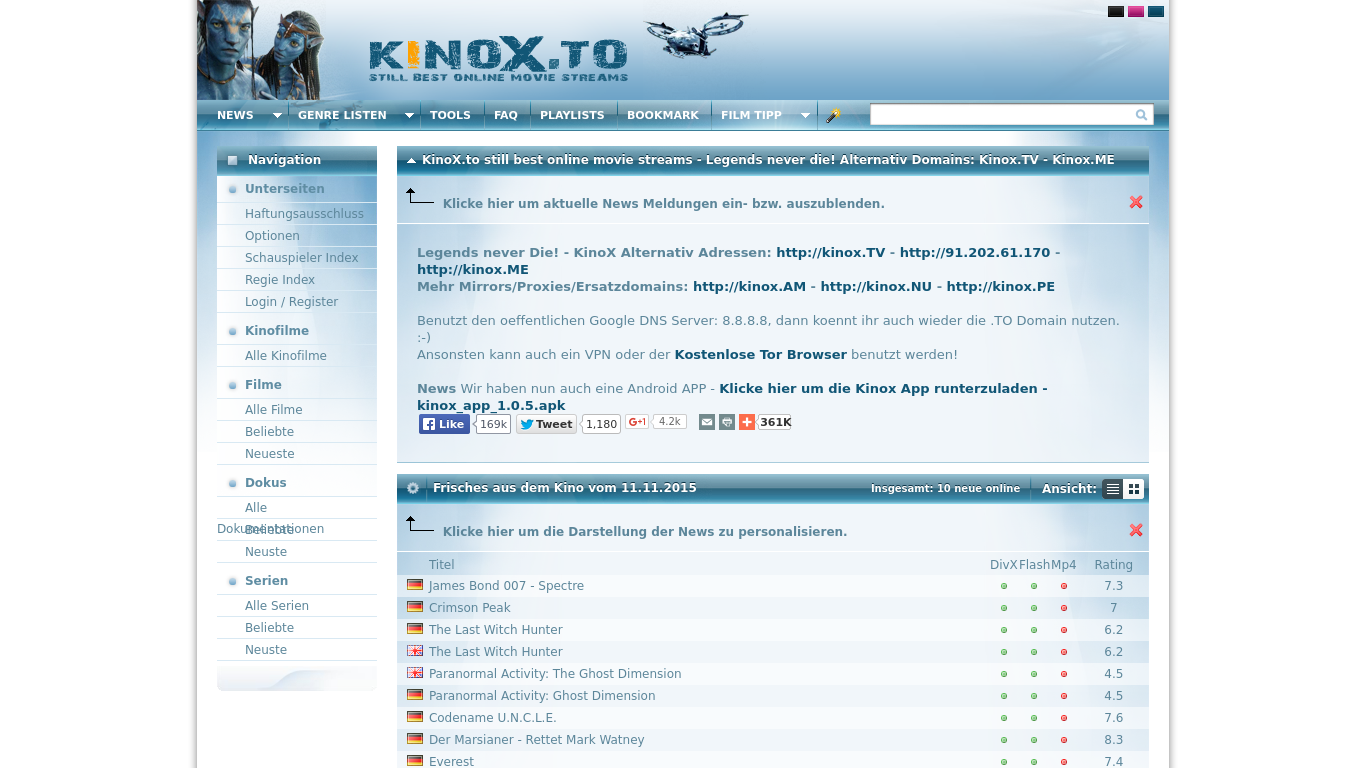This screenshot has height=768, width=1366.
Task: Share via the email envelope icon
Action: click(707, 422)
